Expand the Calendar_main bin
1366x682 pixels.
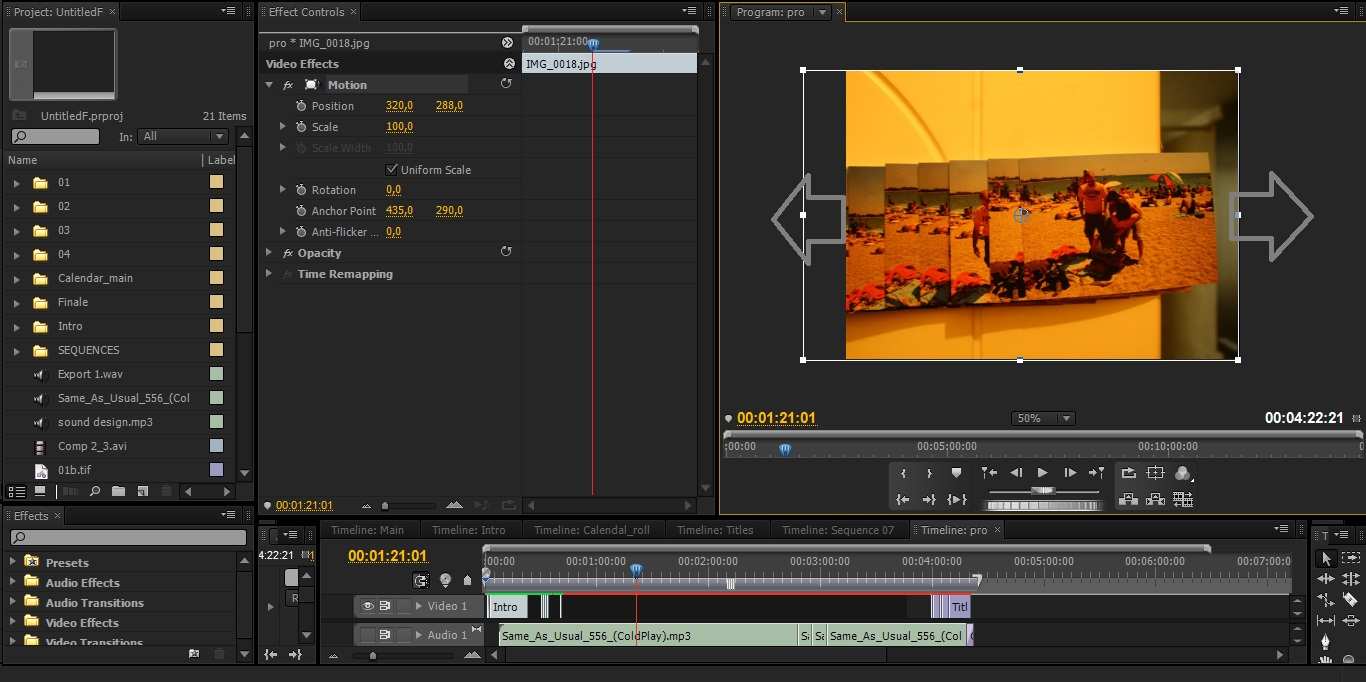16,278
